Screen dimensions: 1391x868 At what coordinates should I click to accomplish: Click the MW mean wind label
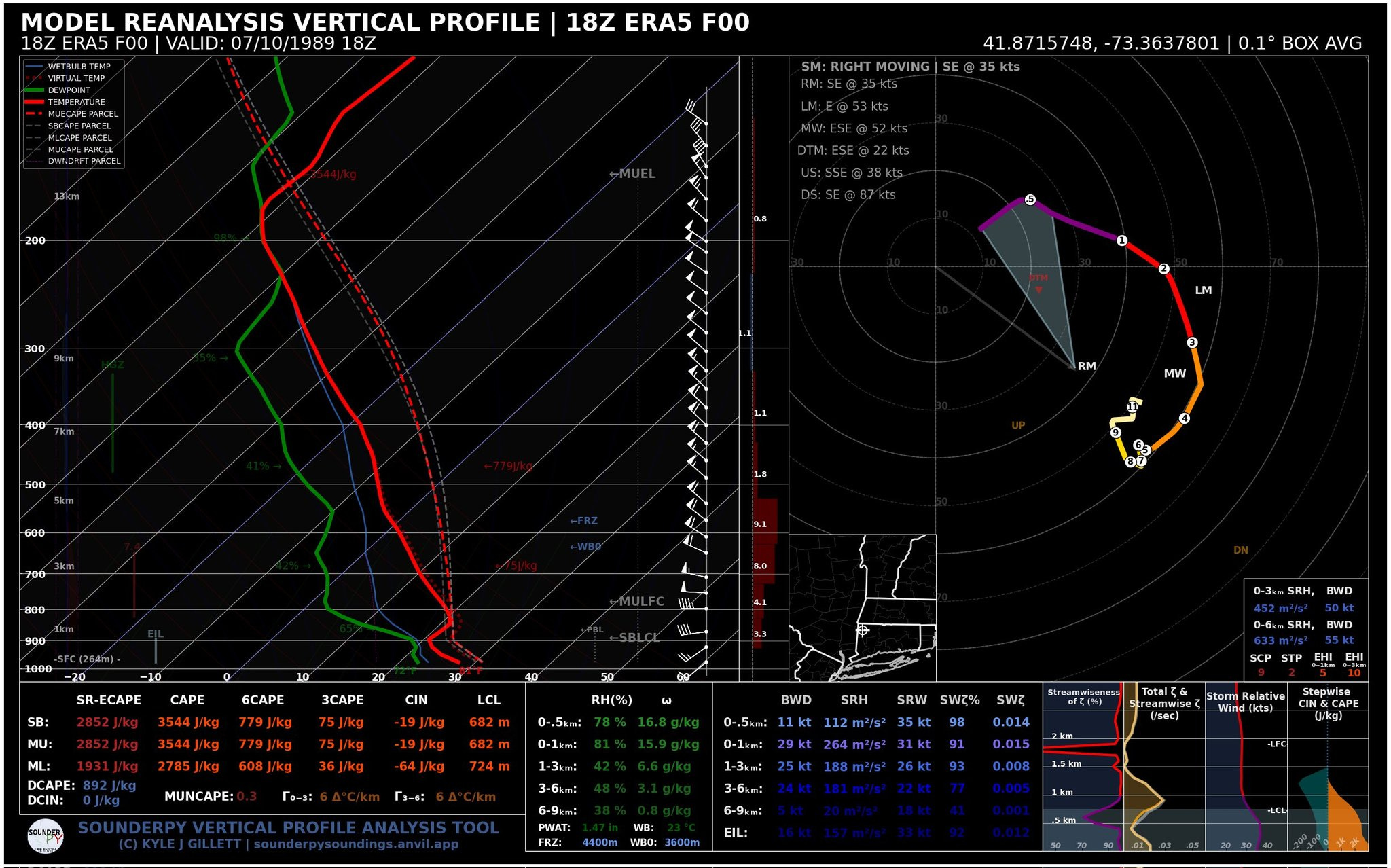point(1174,374)
